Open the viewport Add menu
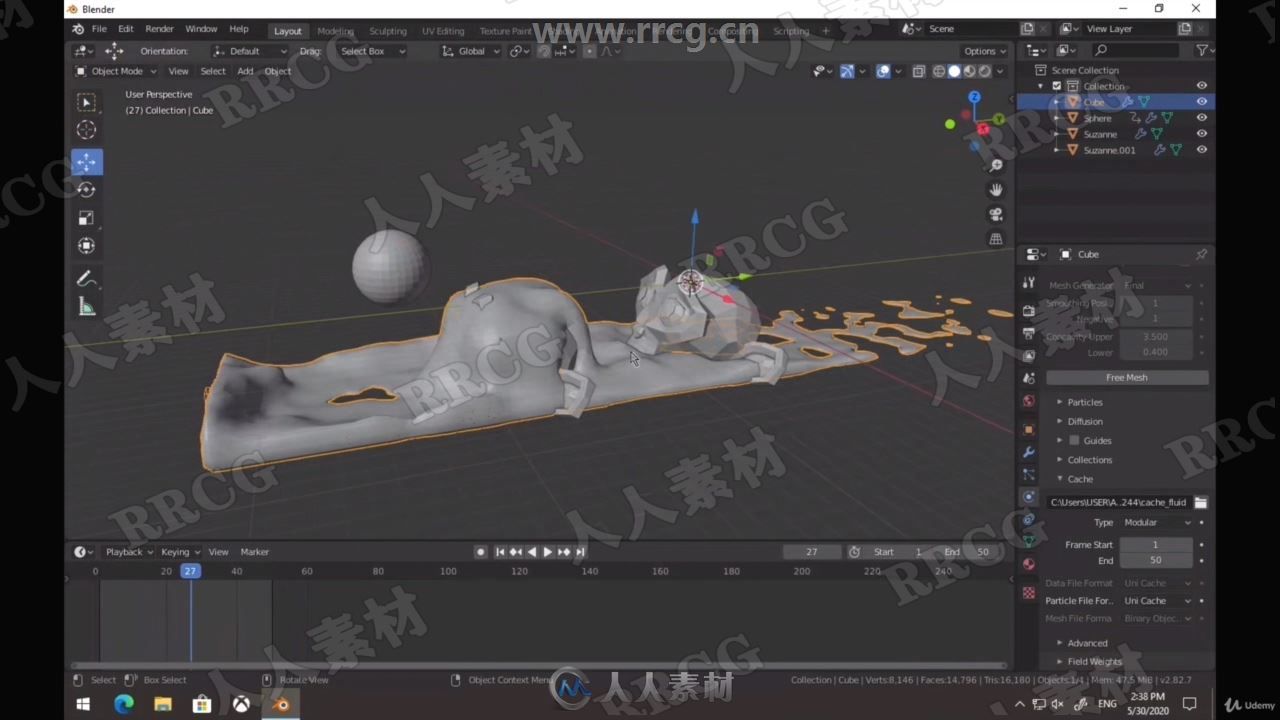 click(245, 71)
